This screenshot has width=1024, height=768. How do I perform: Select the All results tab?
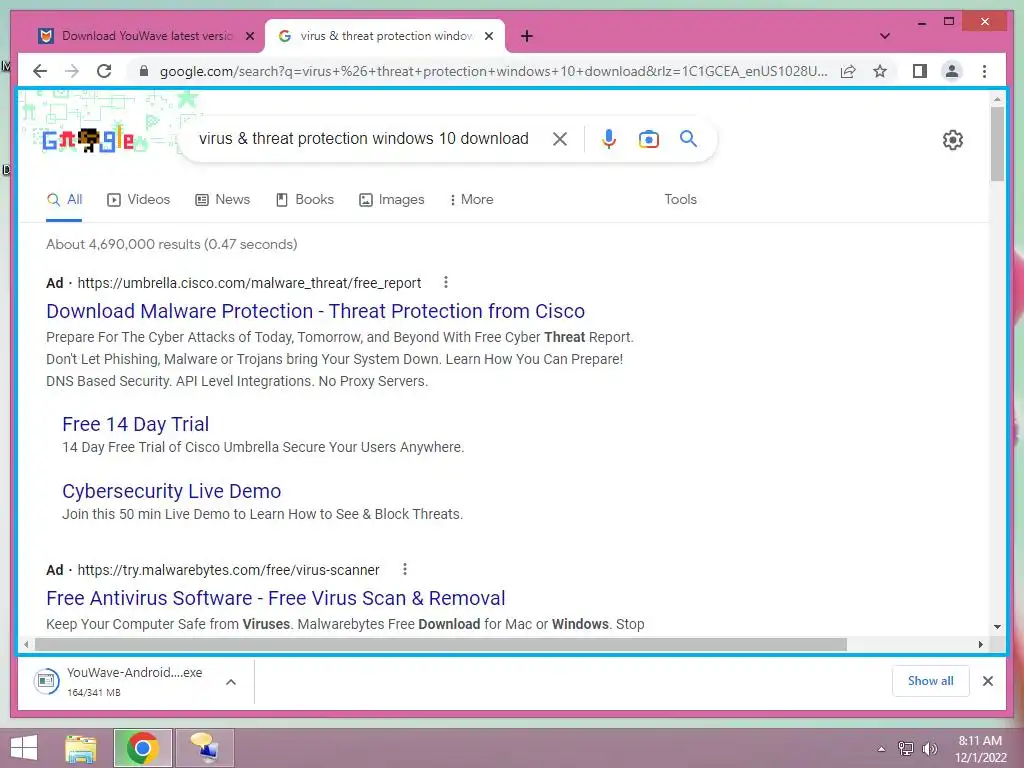[x=64, y=199]
